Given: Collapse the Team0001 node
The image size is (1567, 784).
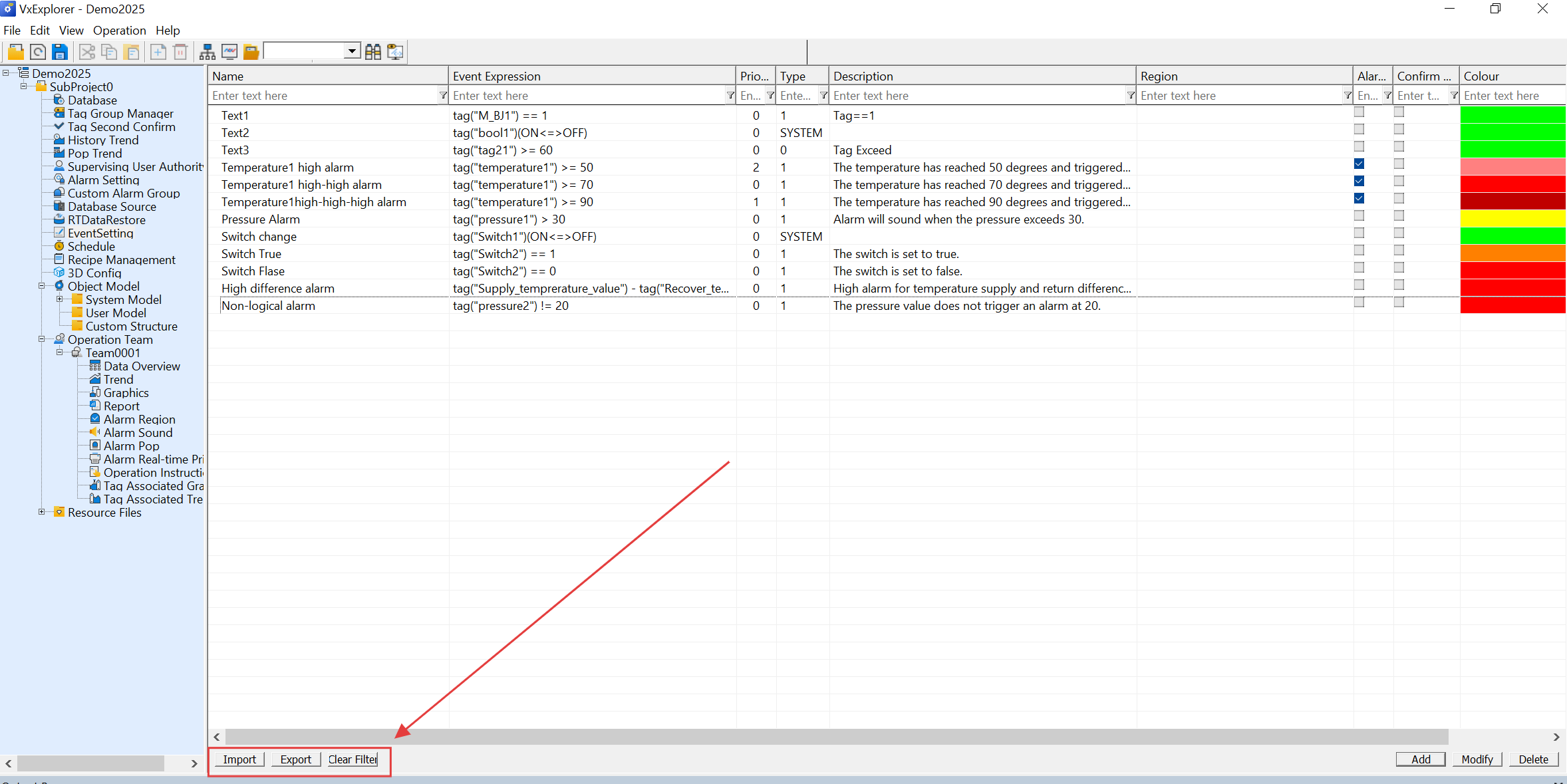Looking at the screenshot, I should click(x=59, y=352).
